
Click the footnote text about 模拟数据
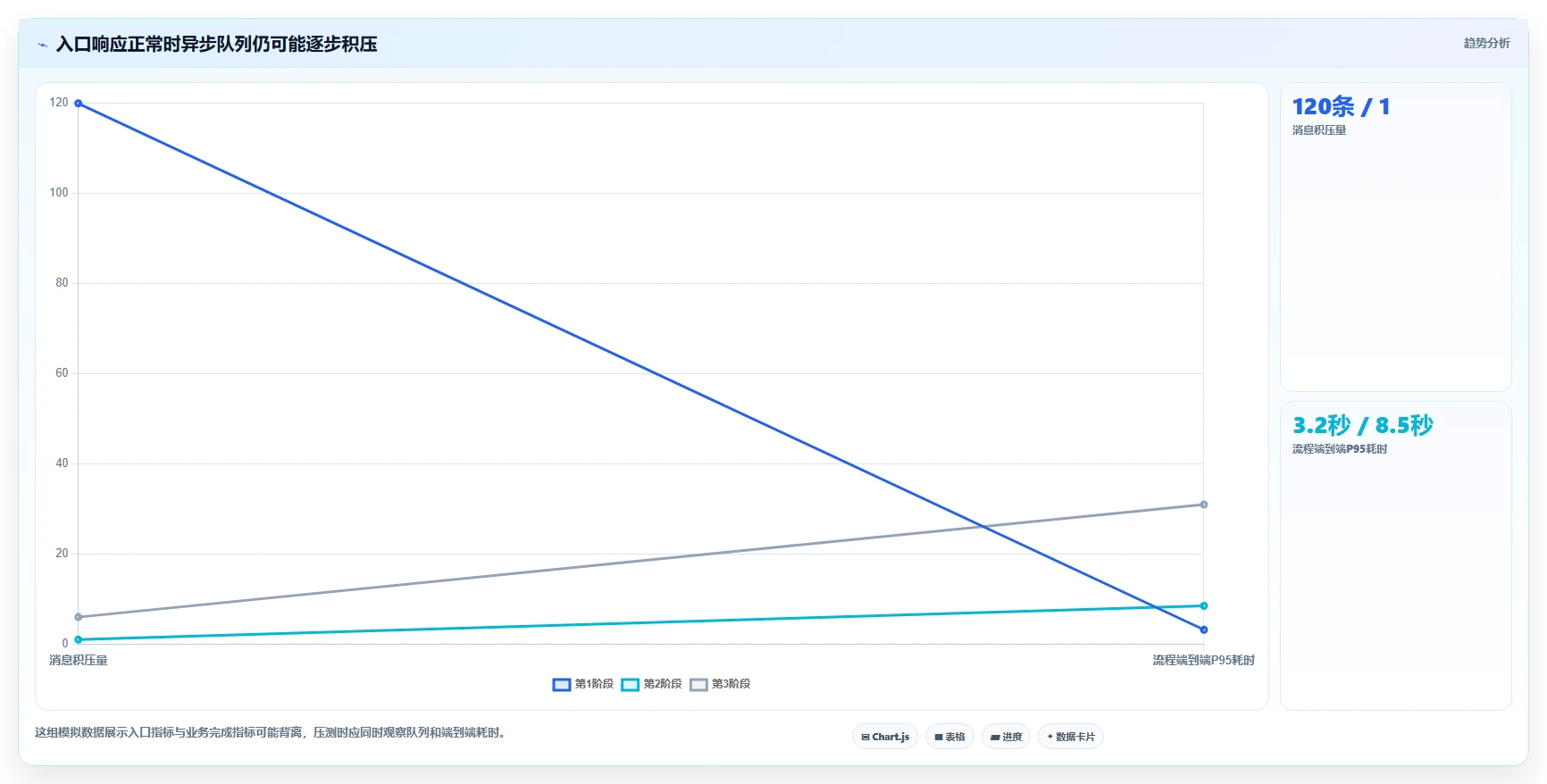pos(272,733)
